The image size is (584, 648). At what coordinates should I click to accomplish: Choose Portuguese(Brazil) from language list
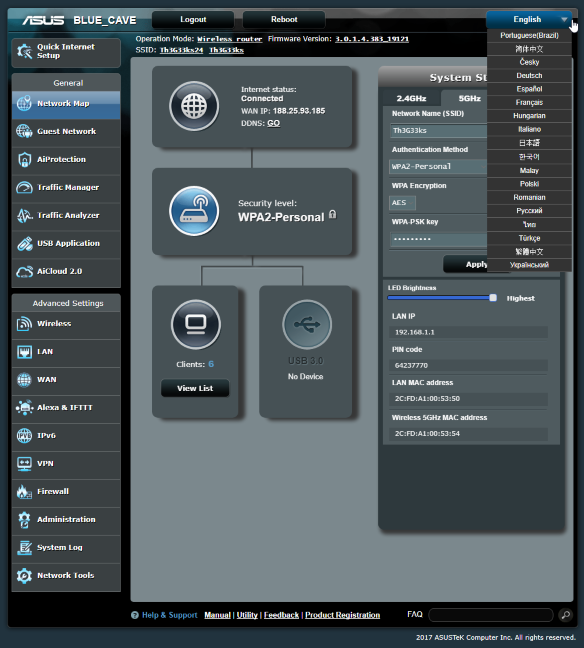[x=529, y=36]
